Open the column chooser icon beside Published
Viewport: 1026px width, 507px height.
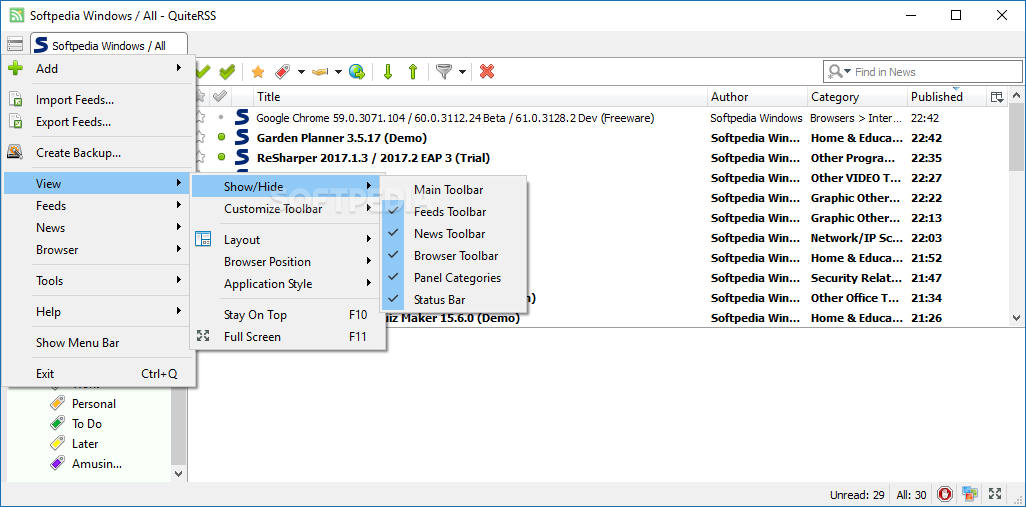pos(997,97)
